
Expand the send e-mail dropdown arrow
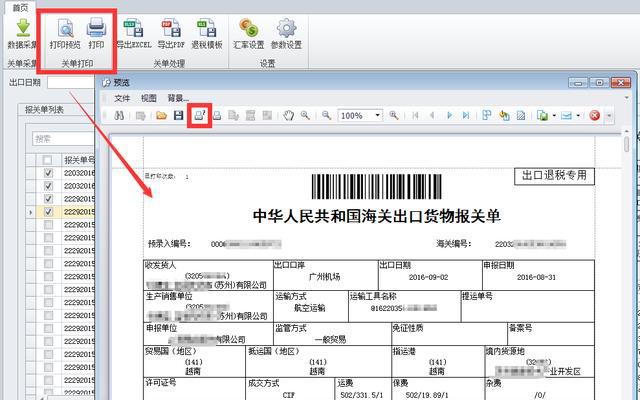(x=578, y=116)
